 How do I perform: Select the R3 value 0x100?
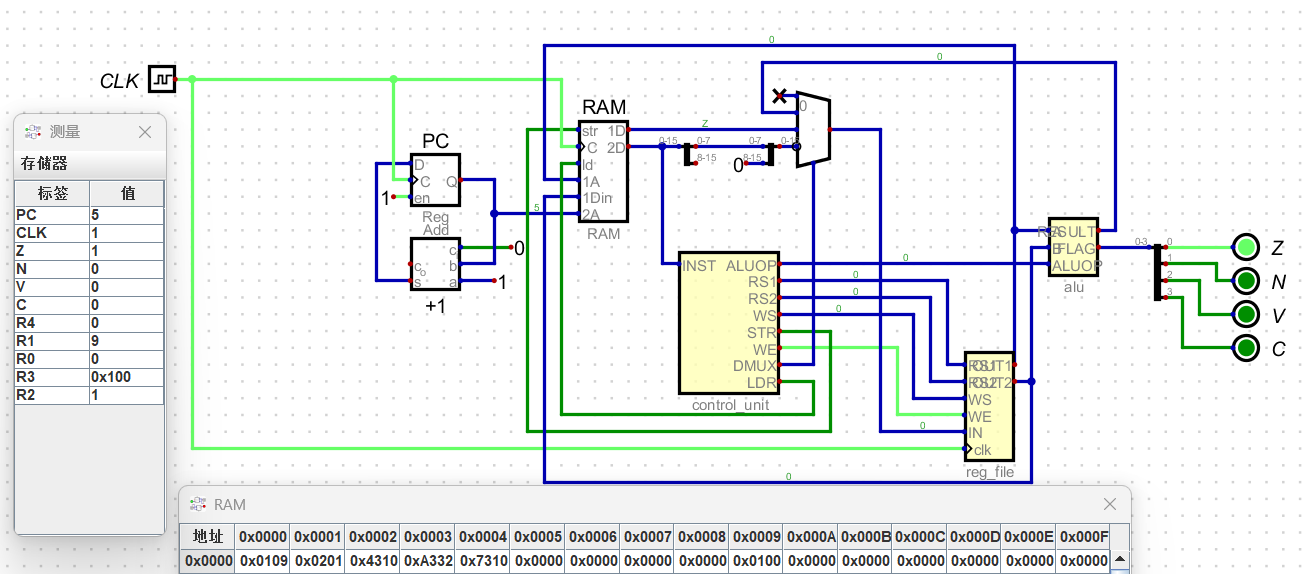[127, 376]
